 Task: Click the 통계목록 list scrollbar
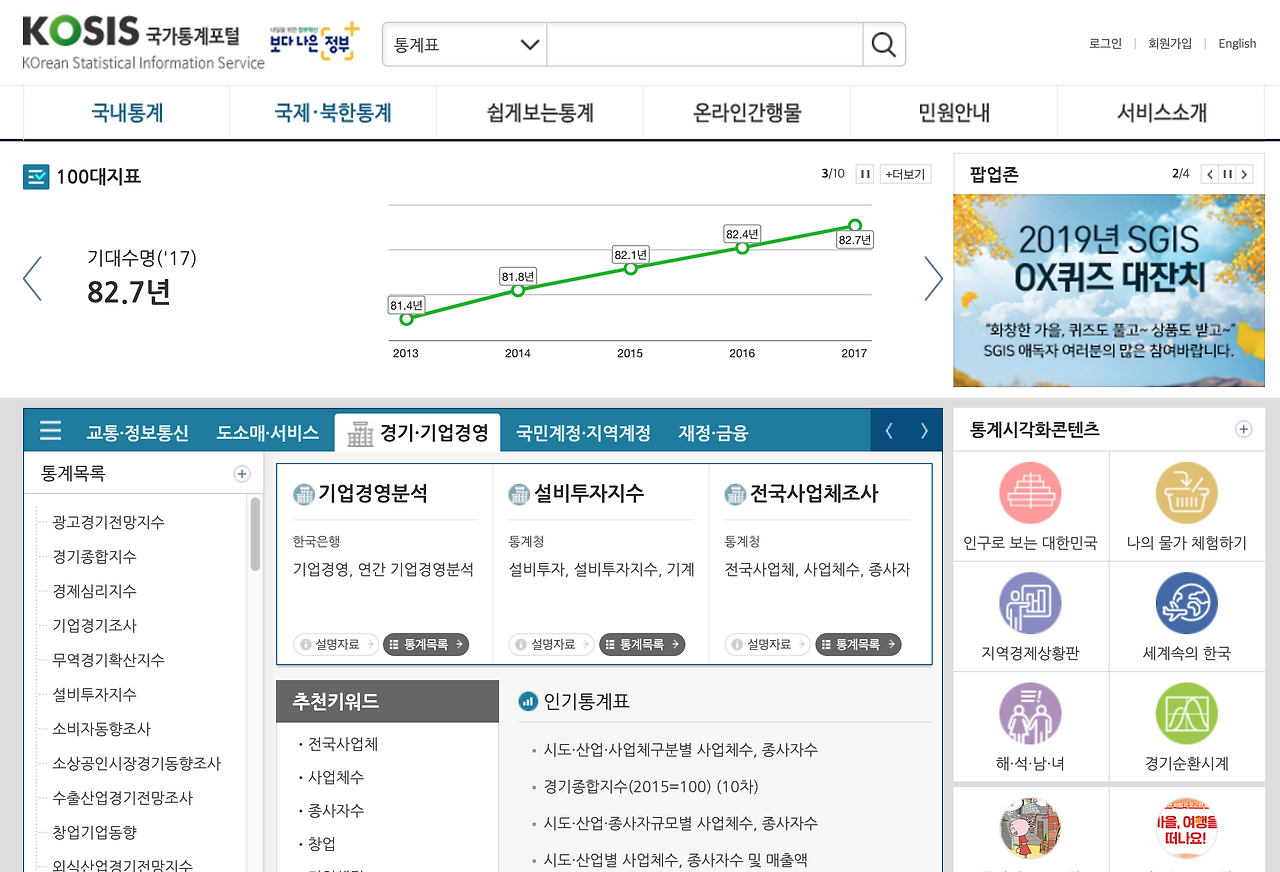(x=255, y=535)
